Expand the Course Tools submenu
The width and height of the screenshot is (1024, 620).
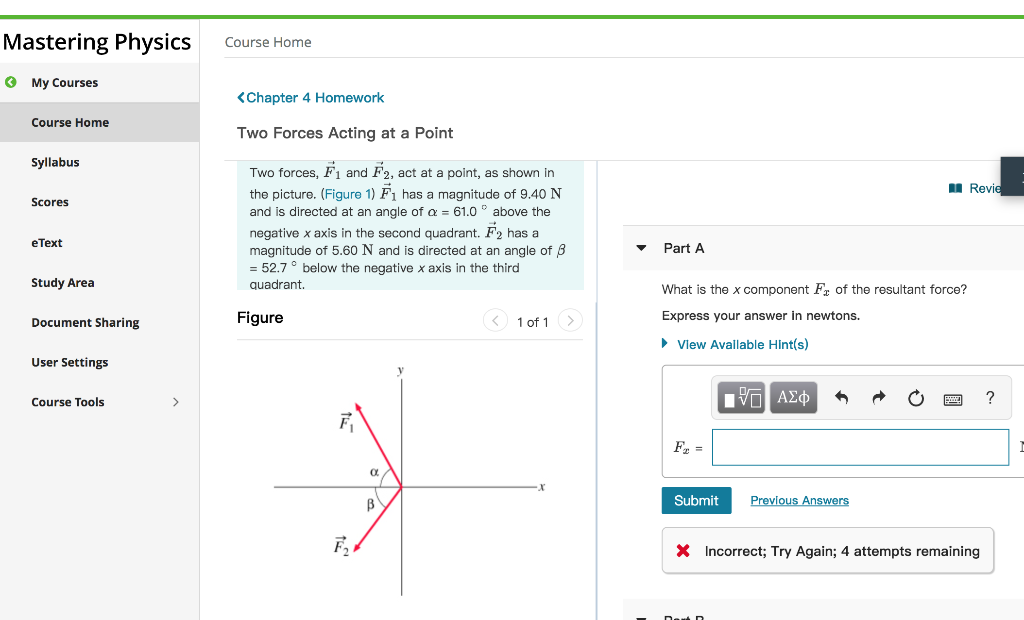click(x=175, y=402)
